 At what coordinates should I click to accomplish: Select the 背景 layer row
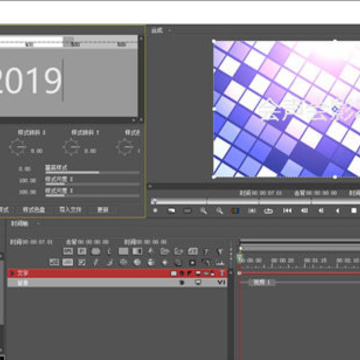point(117,283)
